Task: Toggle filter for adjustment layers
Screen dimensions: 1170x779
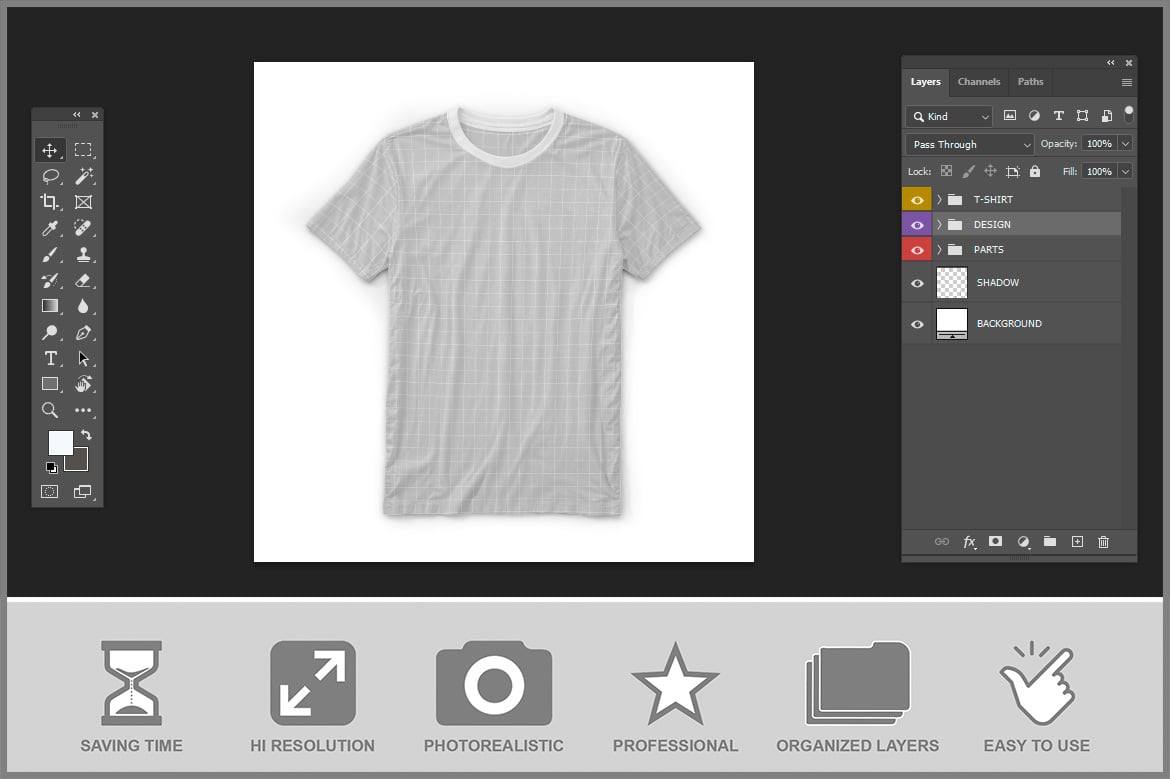Action: tap(1034, 116)
